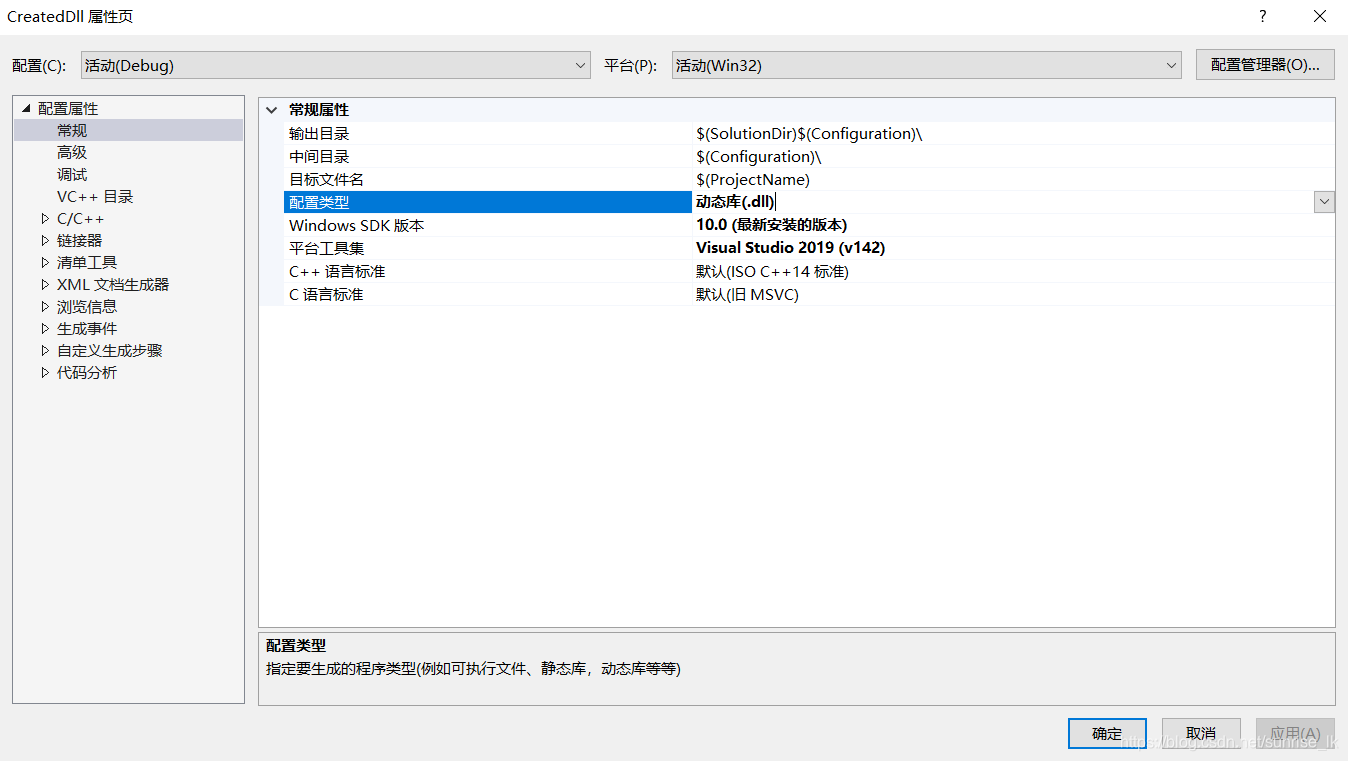Open the 配置(C) Debug dropdown
1348x761 pixels.
point(336,65)
